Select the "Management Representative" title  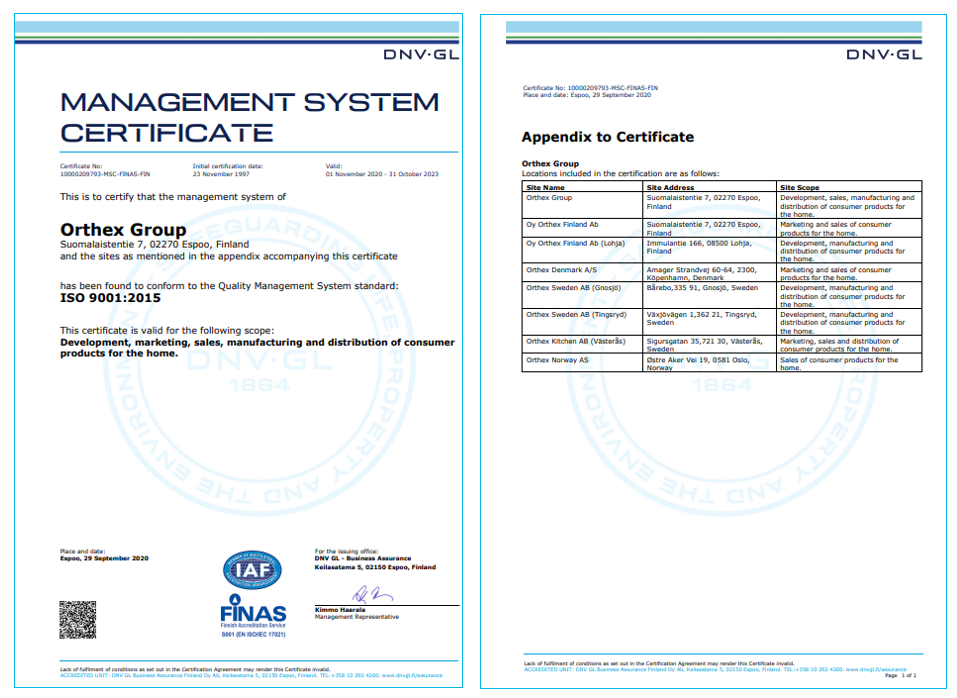(357, 617)
